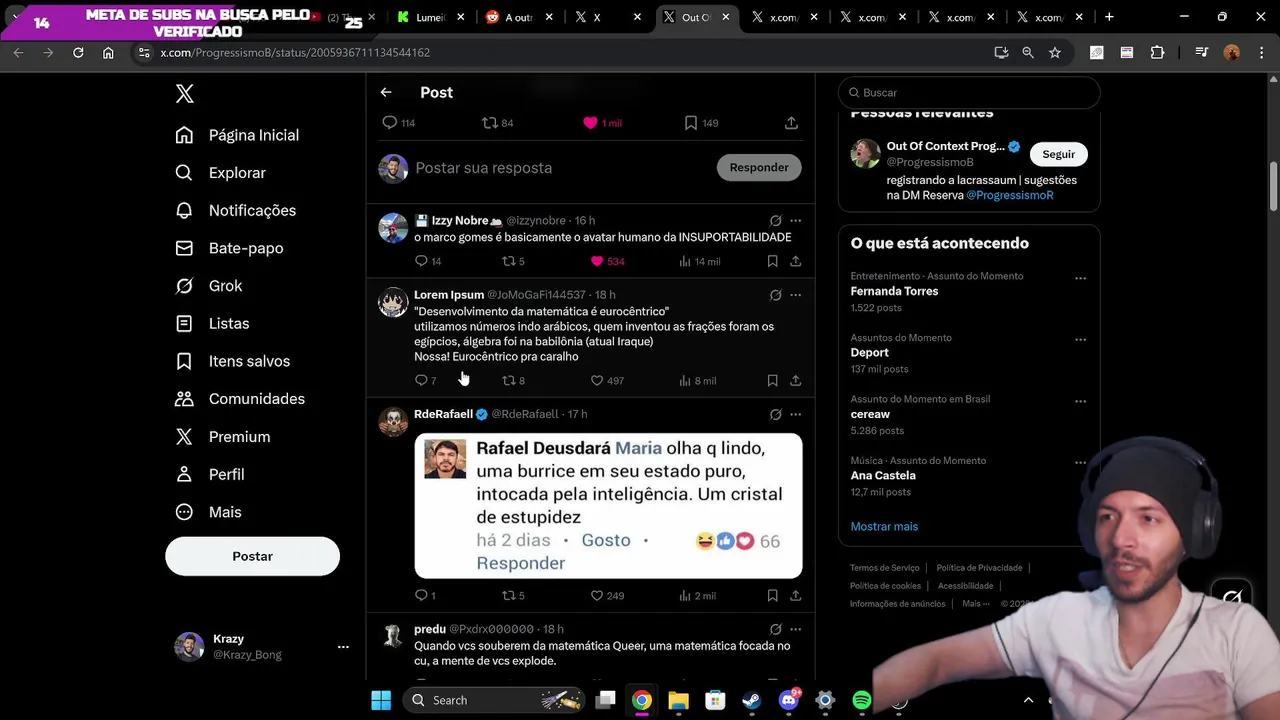Click the main post's reply icon
The width and height of the screenshot is (1280, 720).
pos(390,122)
